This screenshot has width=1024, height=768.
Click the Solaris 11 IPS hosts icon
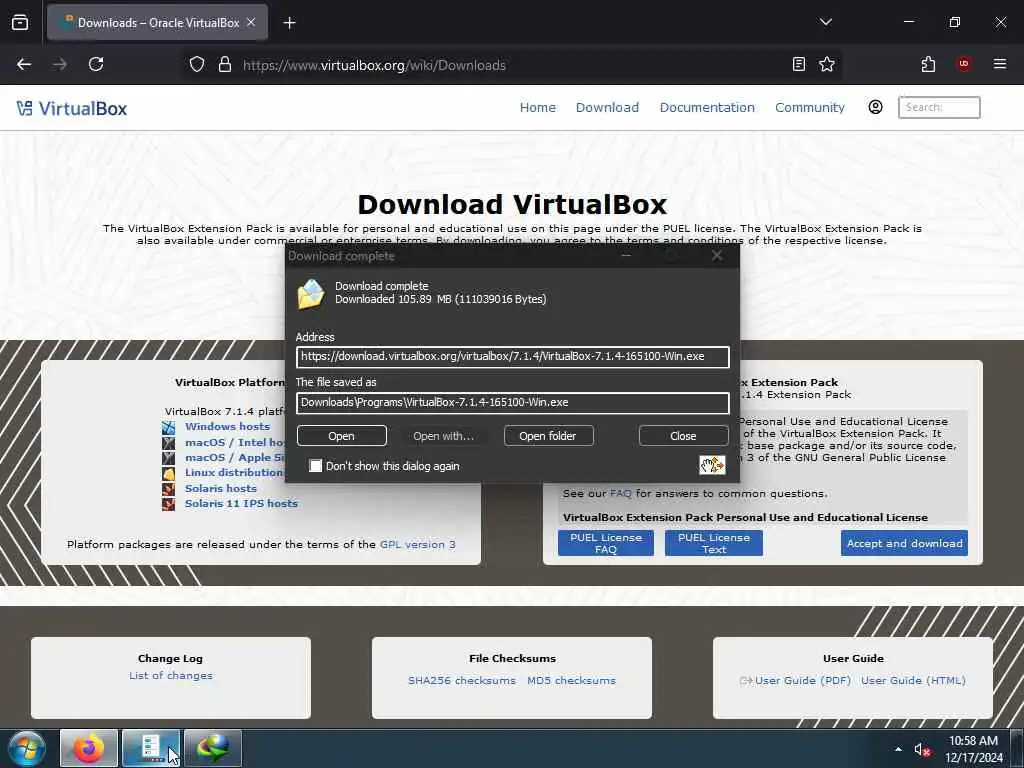[168, 504]
